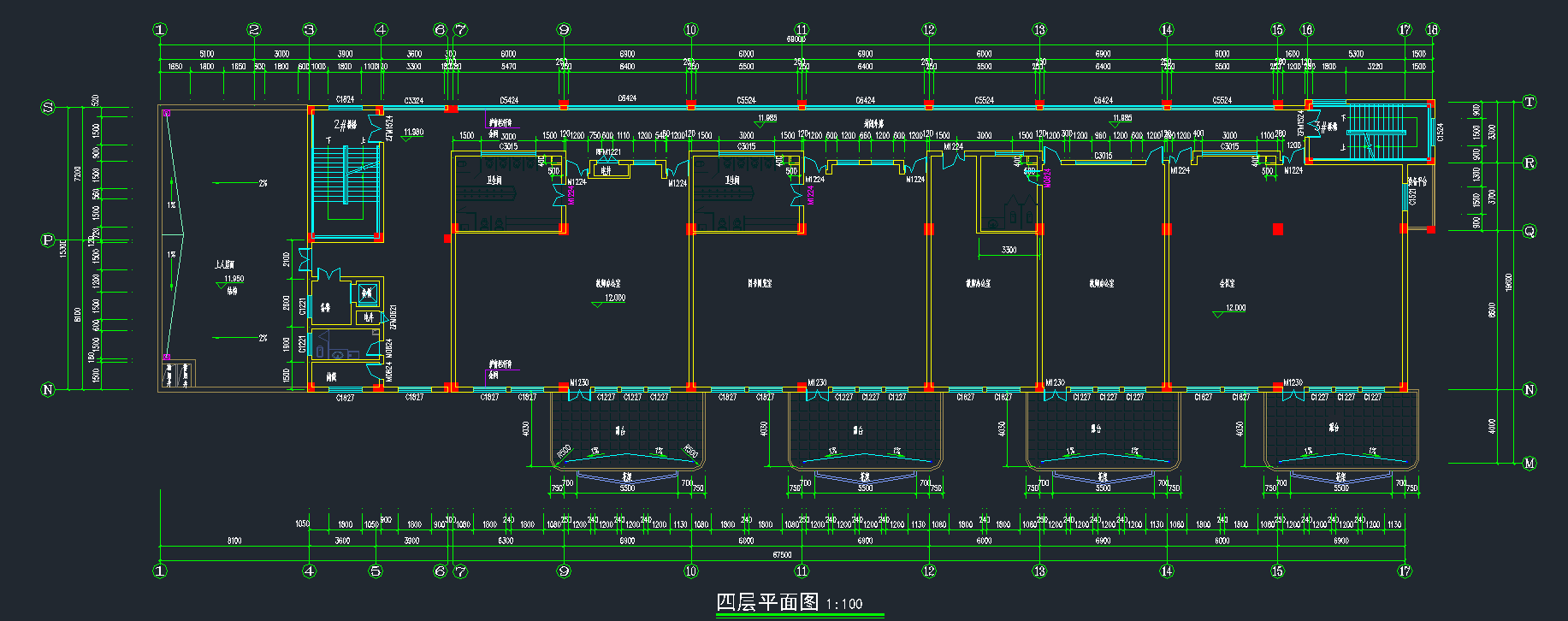The width and height of the screenshot is (1568, 621).
Task: Select grid axis bubble T on the right
Action: pos(1530,103)
